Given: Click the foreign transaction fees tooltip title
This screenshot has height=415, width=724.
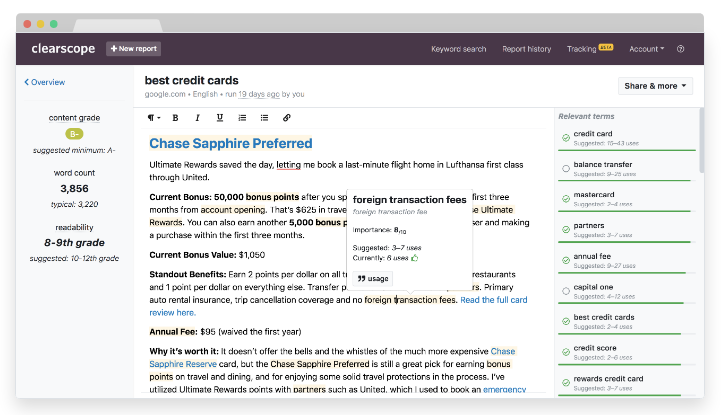Looking at the screenshot, I should click(x=410, y=200).
